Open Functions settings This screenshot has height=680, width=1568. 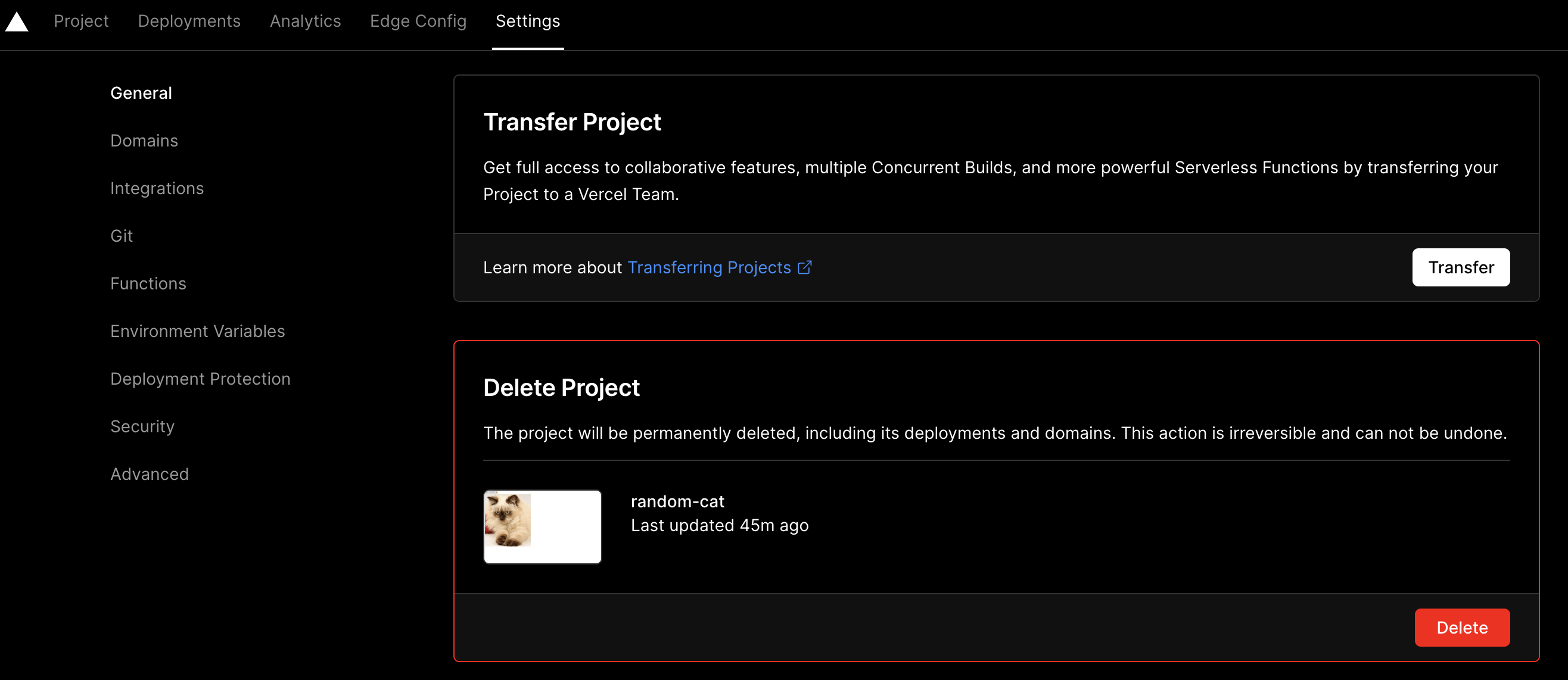coord(148,283)
